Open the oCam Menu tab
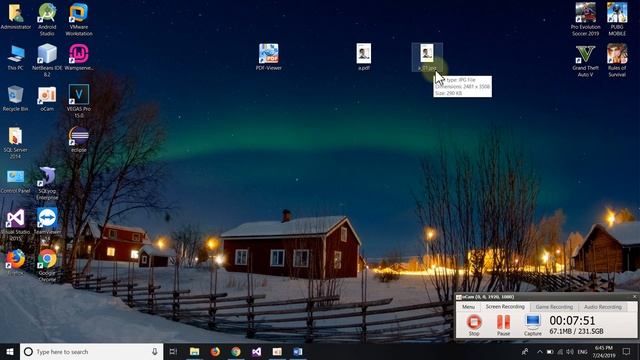640x360 pixels. click(468, 307)
